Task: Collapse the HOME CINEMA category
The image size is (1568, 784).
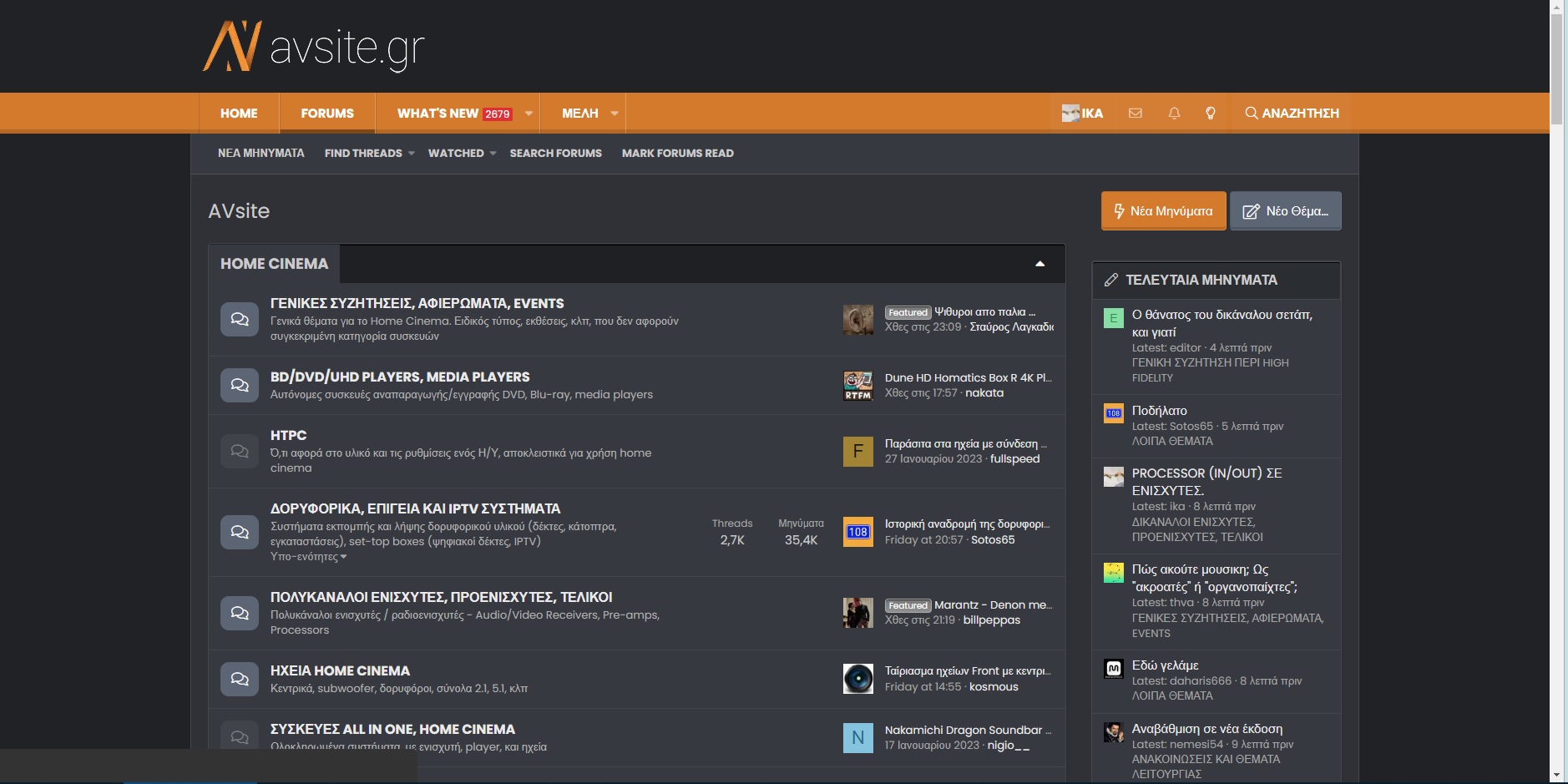Action: pyautogui.click(x=1039, y=264)
